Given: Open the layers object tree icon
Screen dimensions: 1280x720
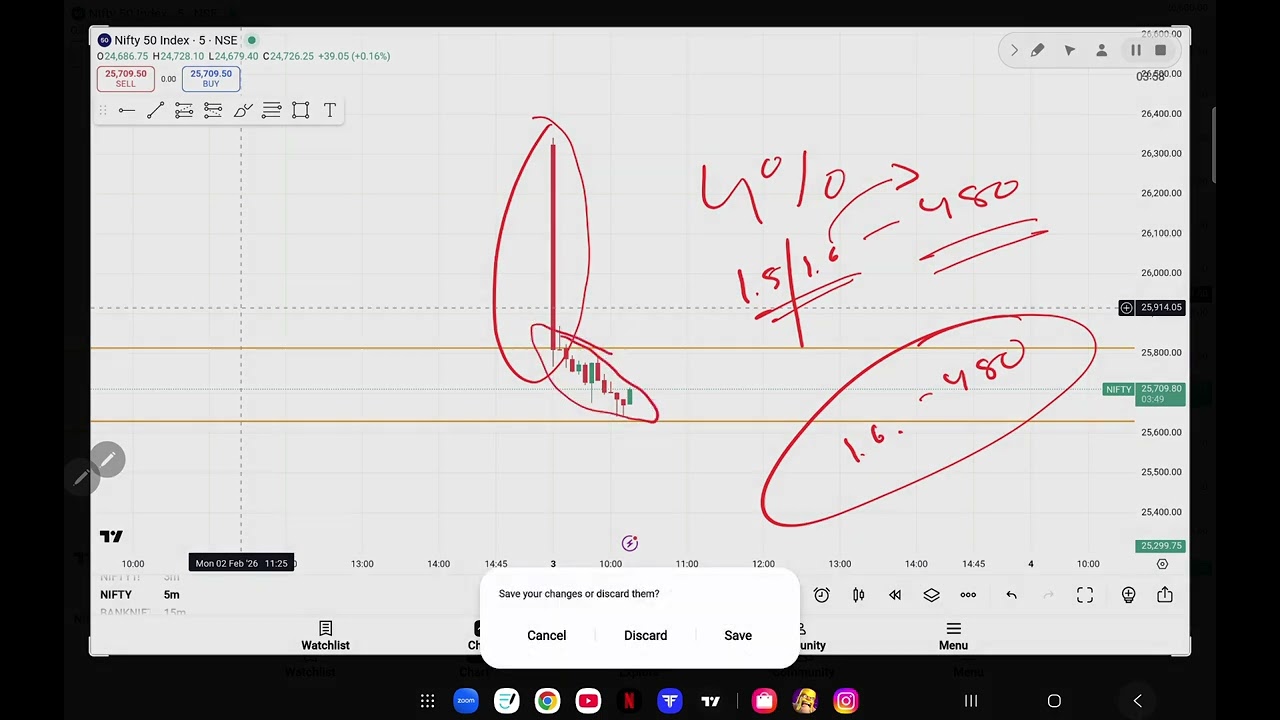Looking at the screenshot, I should click(931, 595).
